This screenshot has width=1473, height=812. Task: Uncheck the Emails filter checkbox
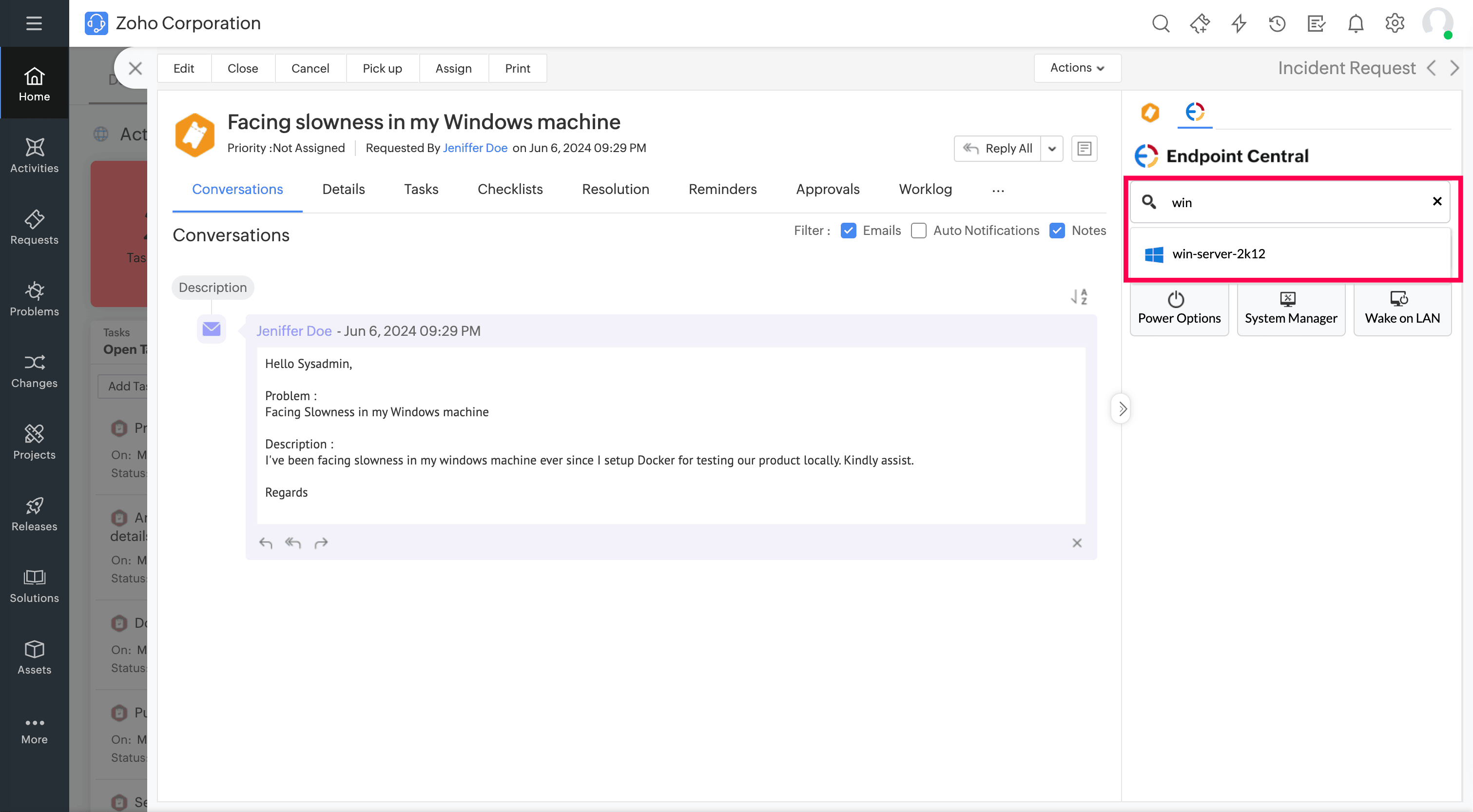coord(848,231)
